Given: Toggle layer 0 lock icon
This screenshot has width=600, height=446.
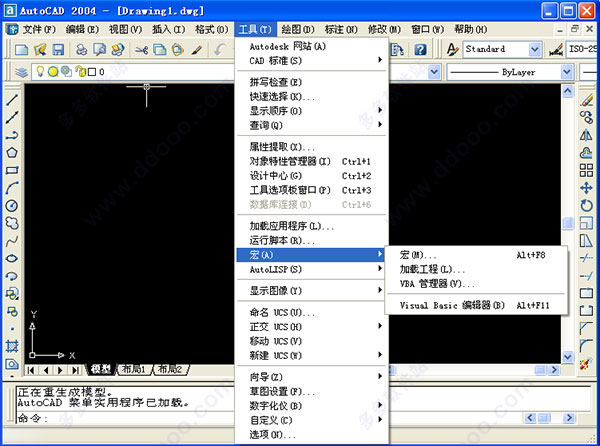Looking at the screenshot, I should [80, 71].
